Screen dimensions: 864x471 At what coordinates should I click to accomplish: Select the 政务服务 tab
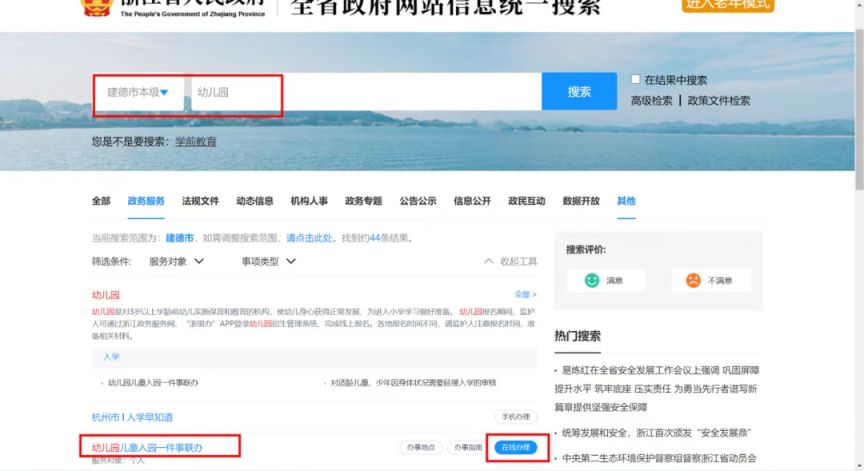pyautogui.click(x=146, y=201)
